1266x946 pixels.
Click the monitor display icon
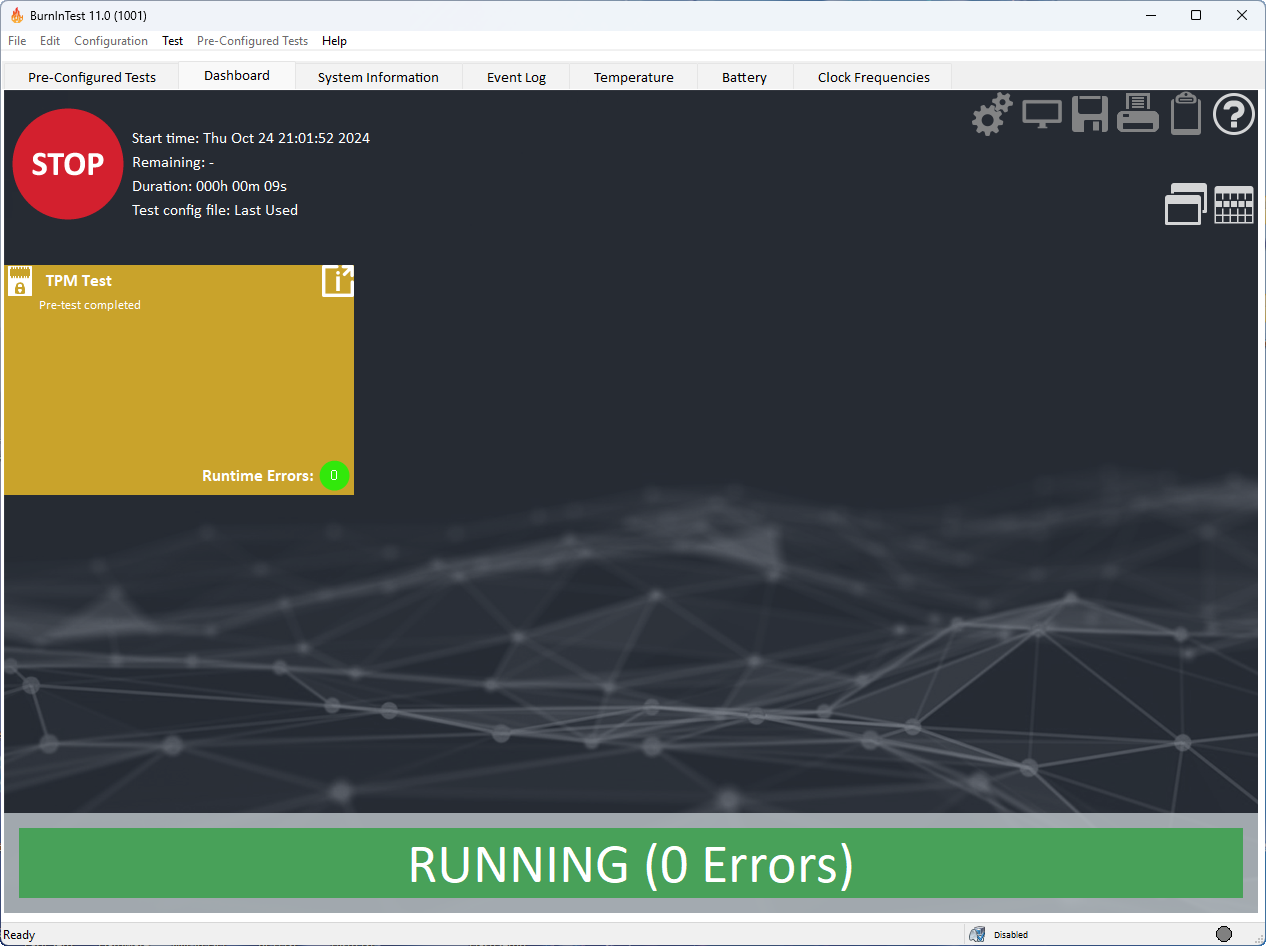[1042, 114]
